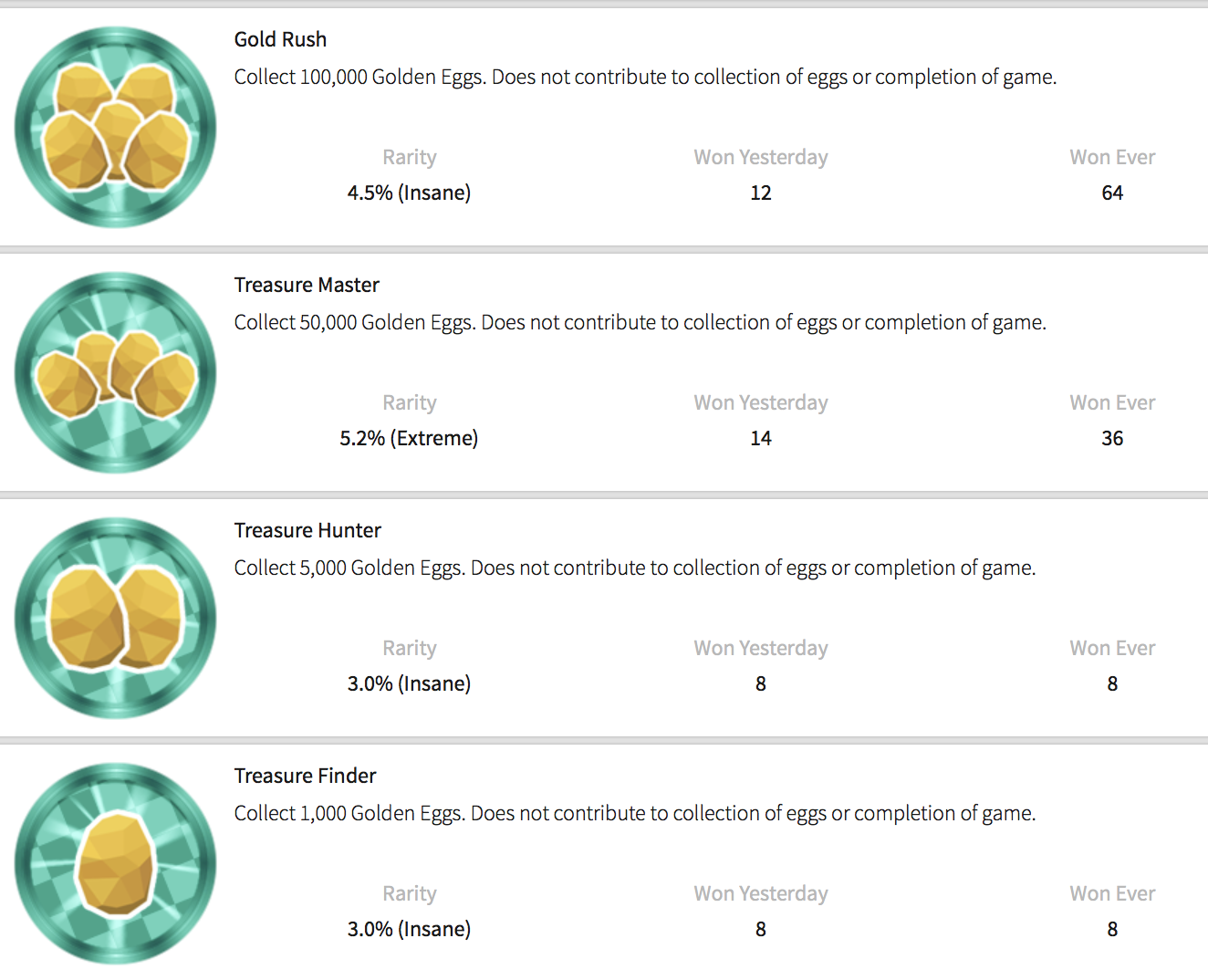Click the Treasure Finder single-egg badge icon

tap(116, 863)
